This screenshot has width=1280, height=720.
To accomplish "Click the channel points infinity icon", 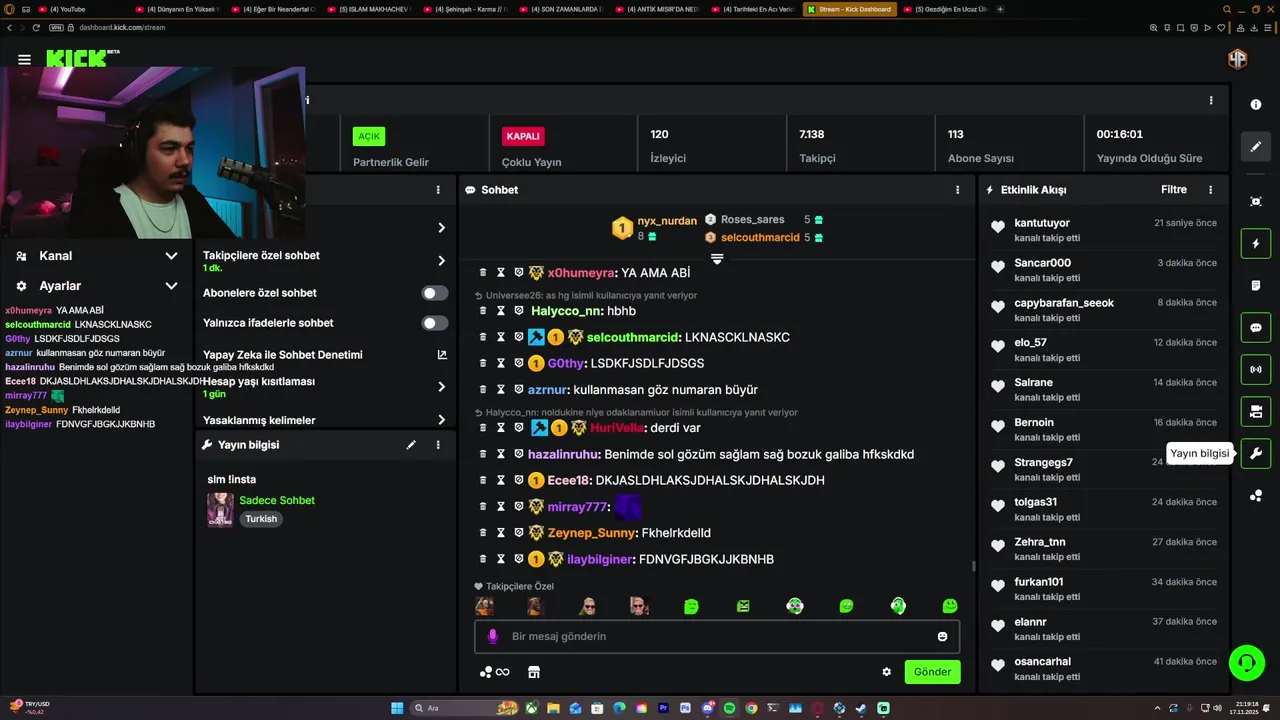I will 495,672.
